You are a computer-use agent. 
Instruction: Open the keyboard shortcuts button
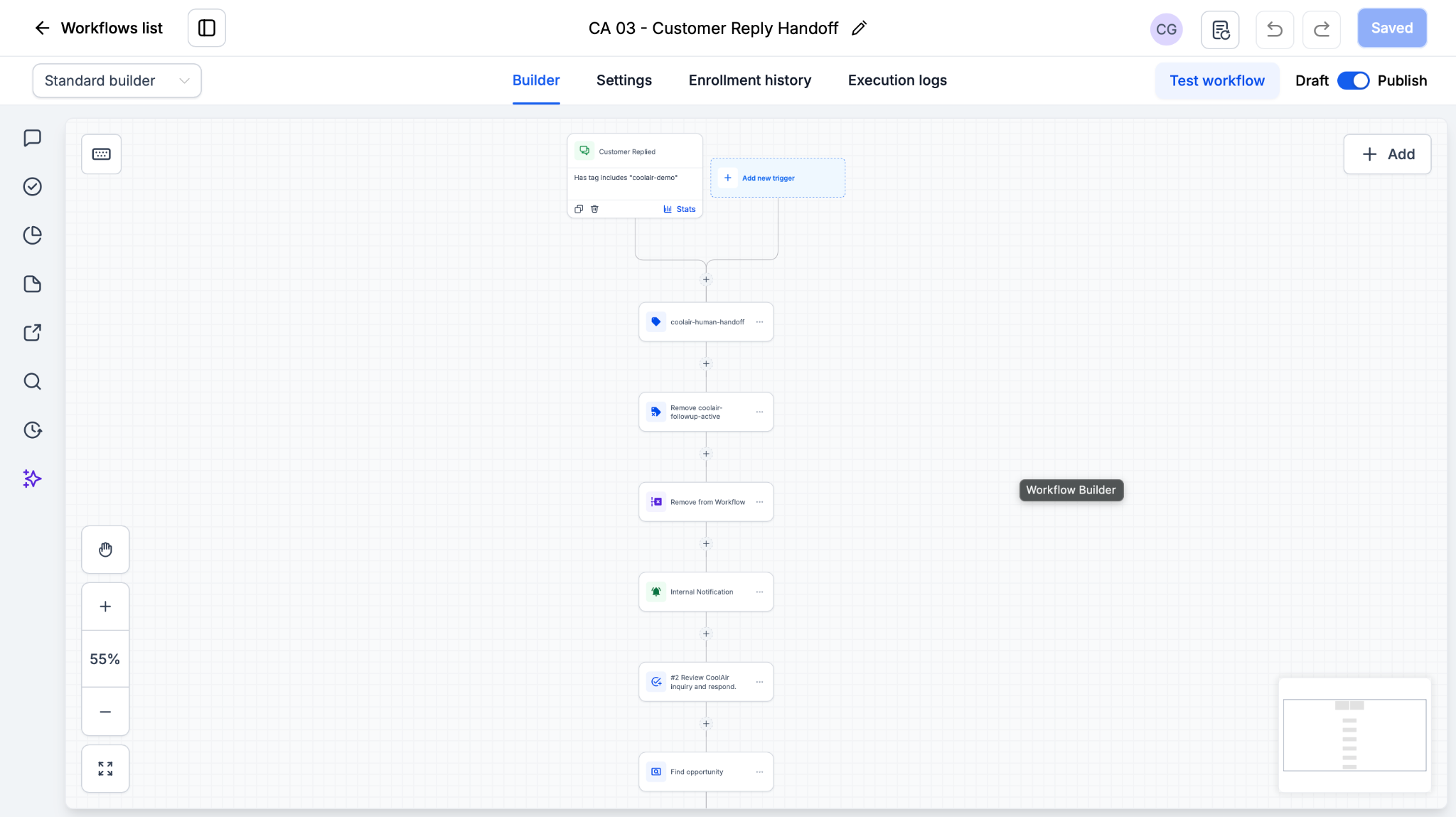click(x=102, y=154)
